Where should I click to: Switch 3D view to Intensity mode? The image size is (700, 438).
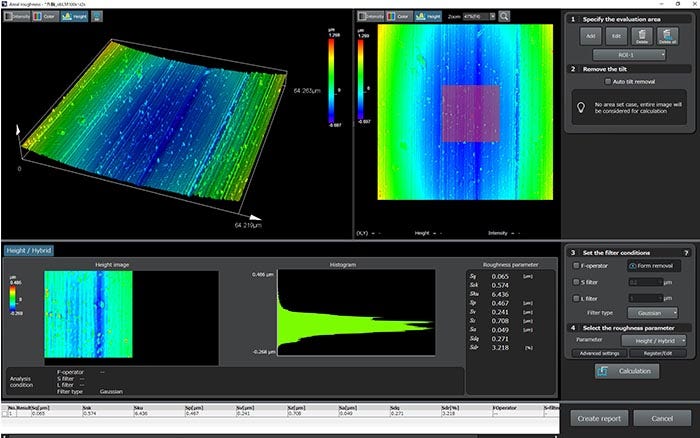coord(17,17)
